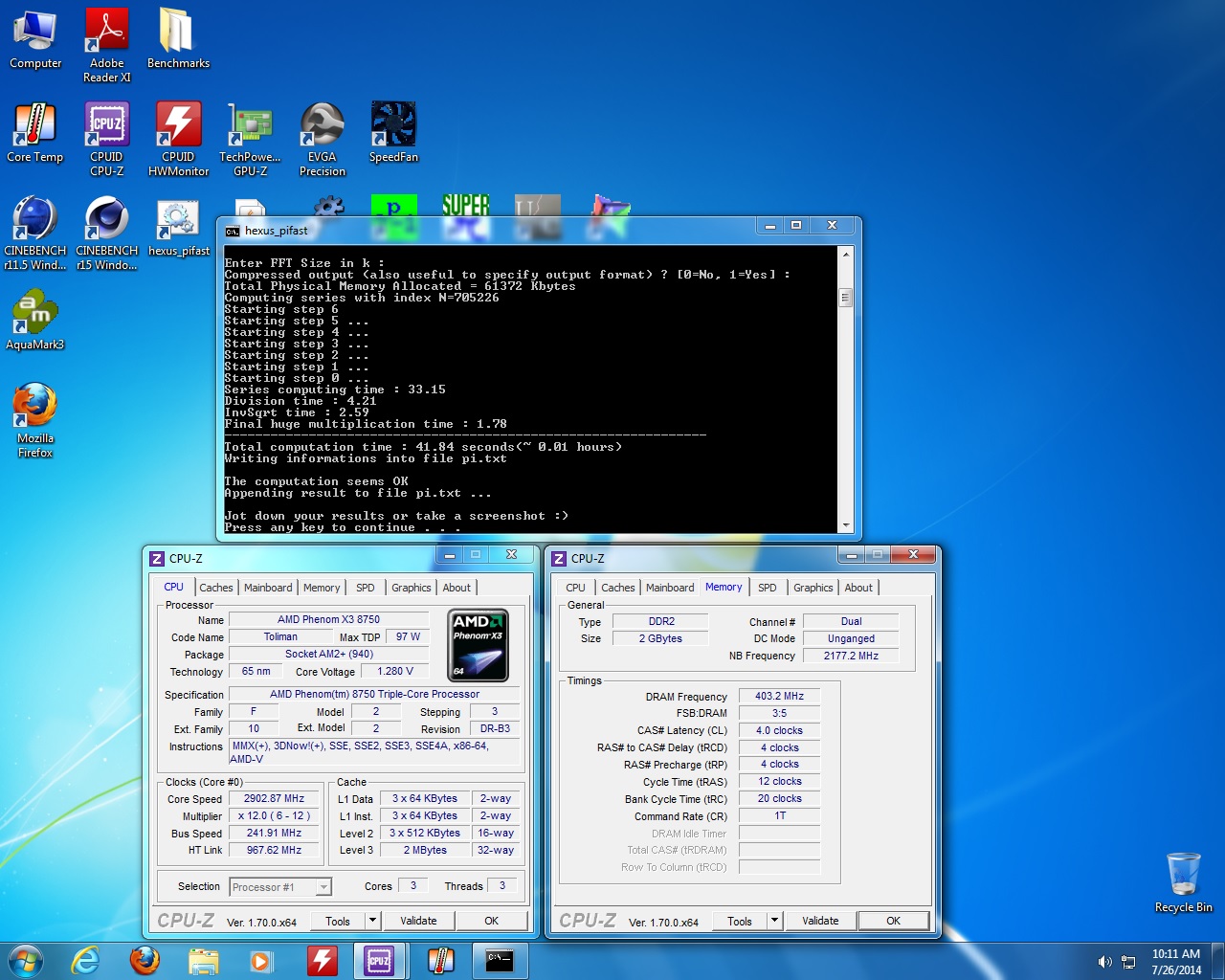Open the Recycle Bin
Screen dimensions: 1225x980
click(x=1184, y=882)
